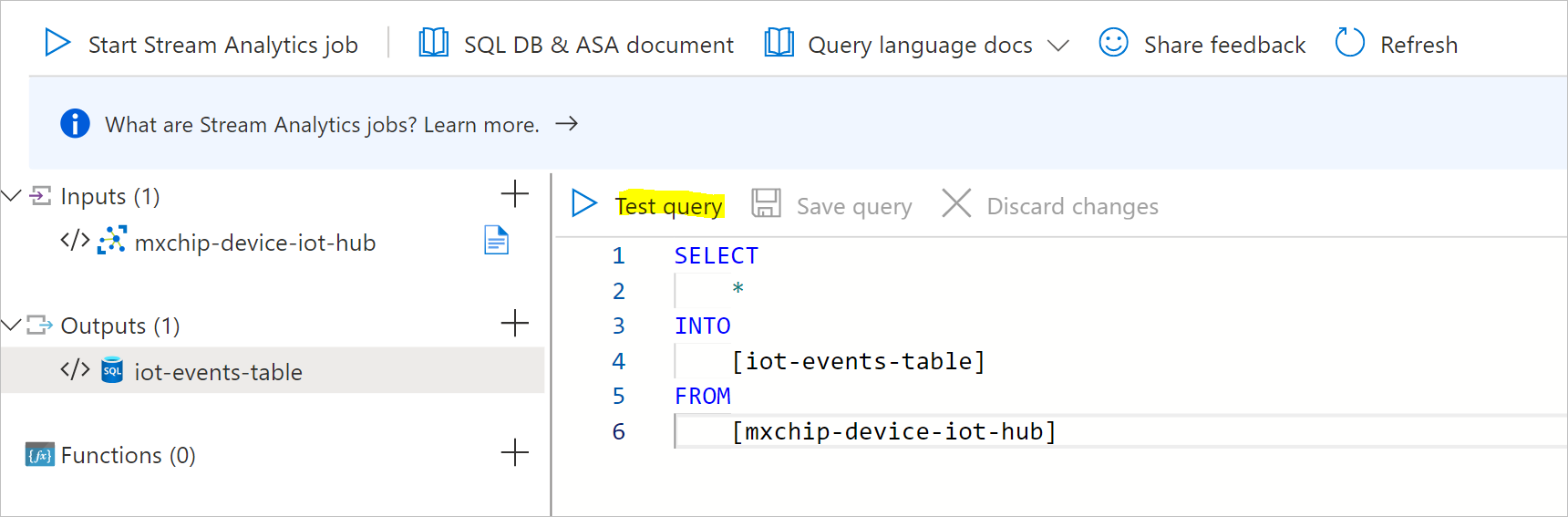Screen dimensions: 1568x517
Task: Click line number 6 in the editor gutter
Action: coord(619,431)
